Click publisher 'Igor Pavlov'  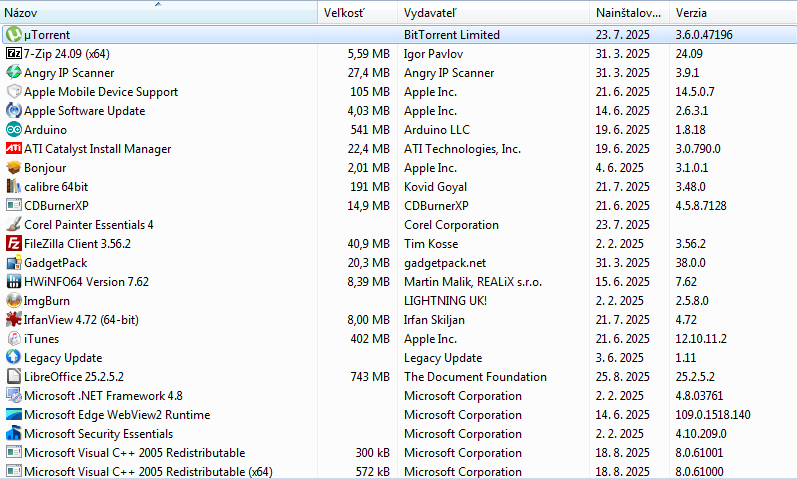[x=434, y=54]
